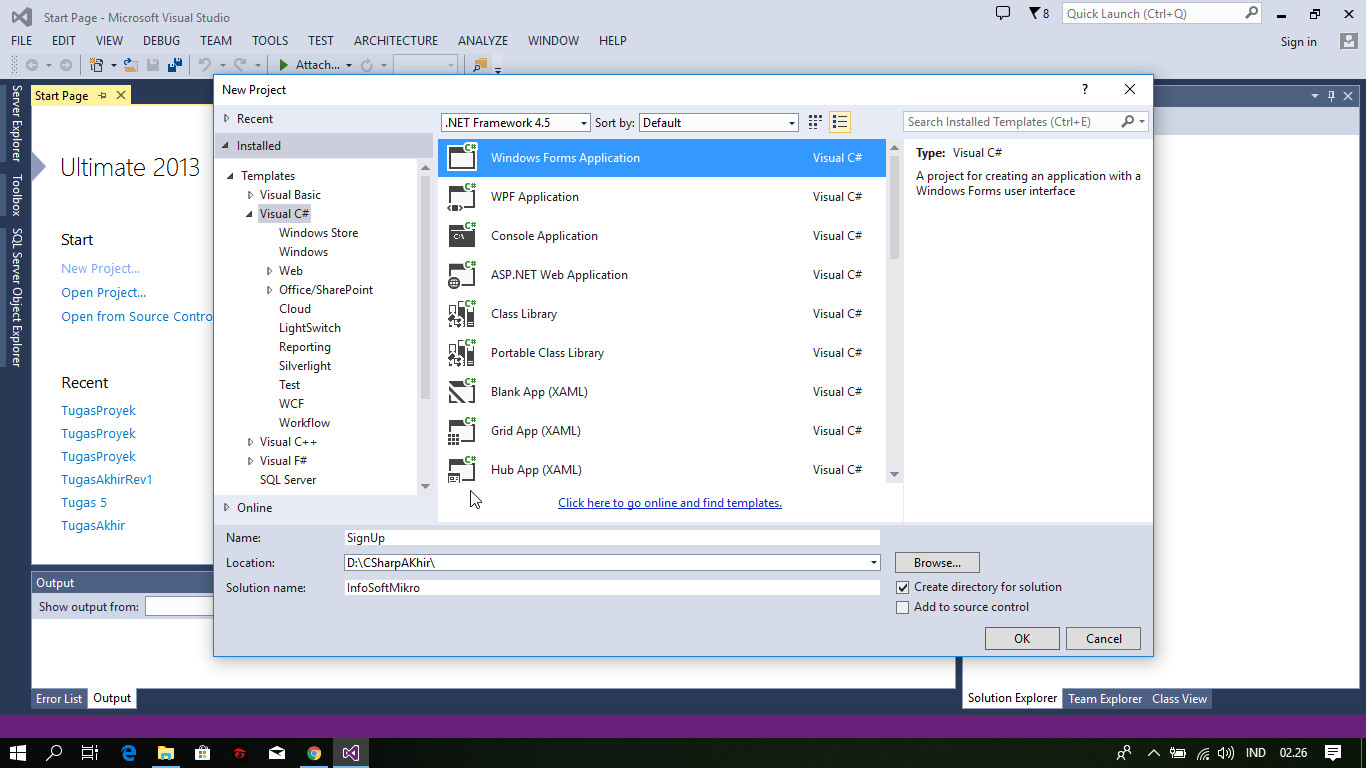The height and width of the screenshot is (768, 1366).
Task: Expand the Web node under Visual C#
Action: (270, 271)
